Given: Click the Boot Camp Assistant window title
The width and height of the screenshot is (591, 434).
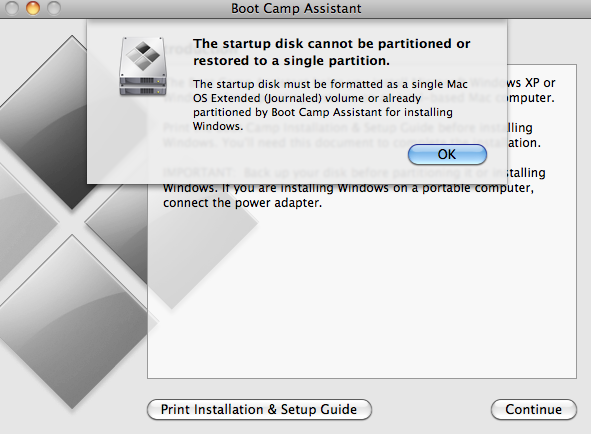Looking at the screenshot, I should [x=296, y=8].
